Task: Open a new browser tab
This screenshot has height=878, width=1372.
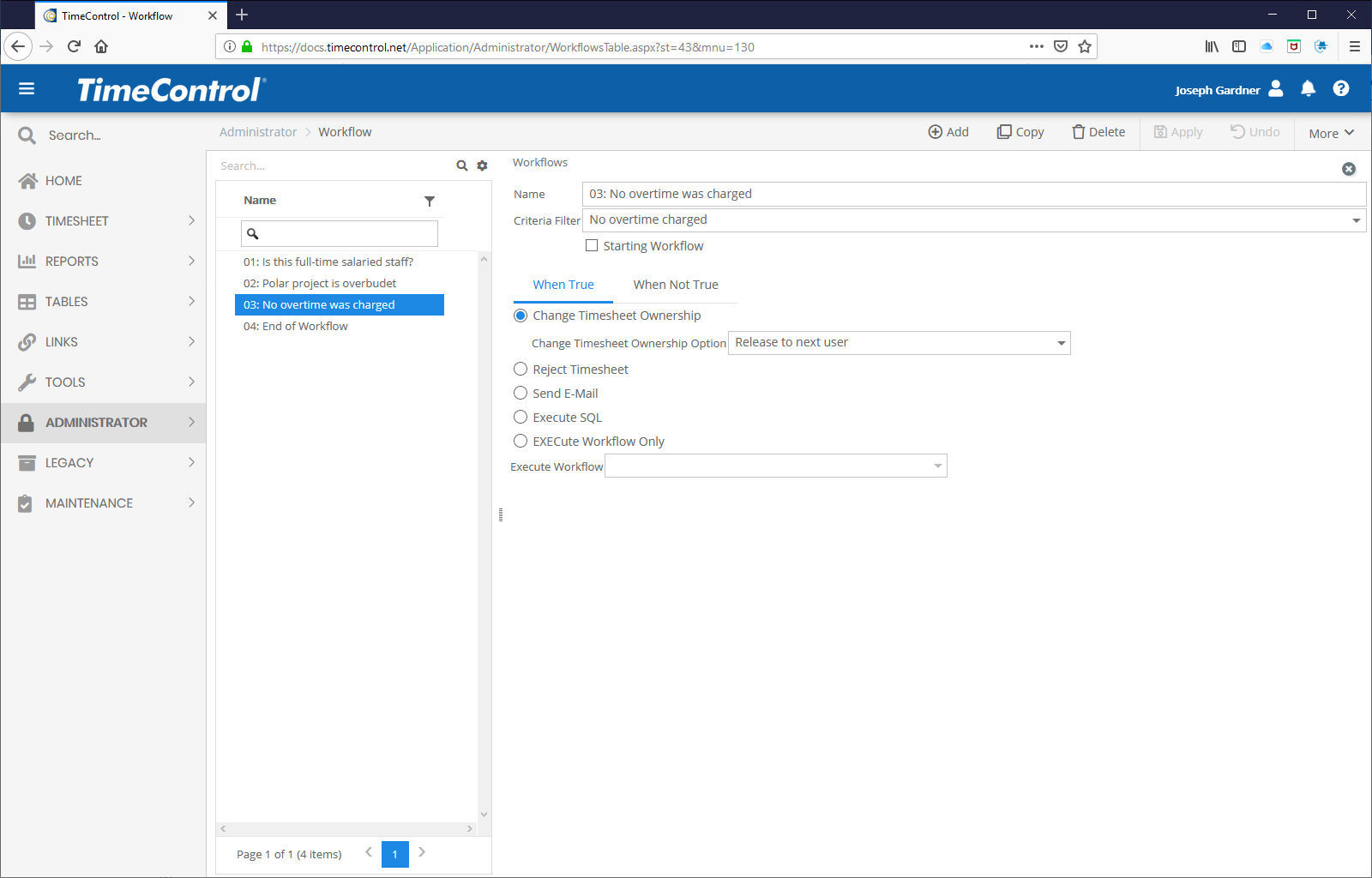Action: pyautogui.click(x=242, y=15)
